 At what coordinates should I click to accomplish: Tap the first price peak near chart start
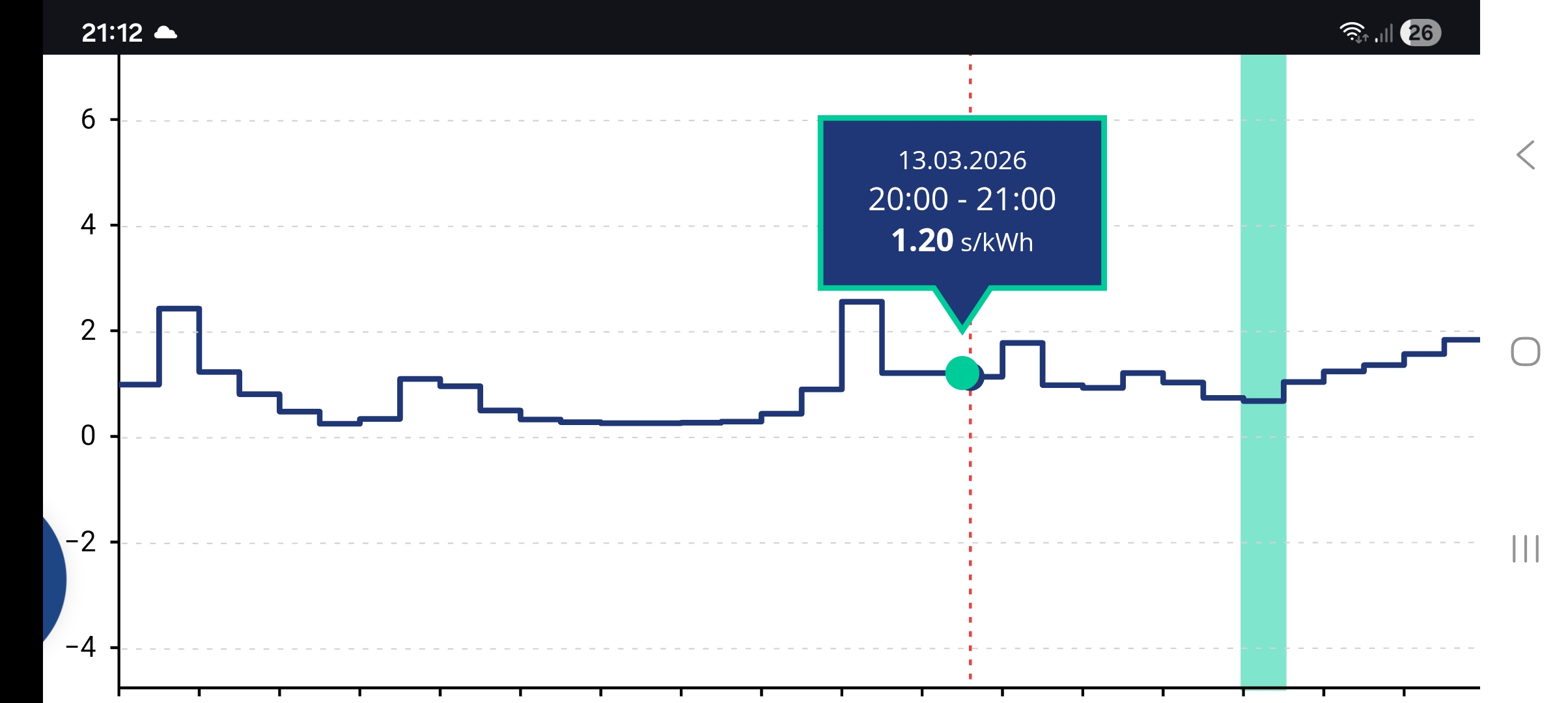[179, 309]
